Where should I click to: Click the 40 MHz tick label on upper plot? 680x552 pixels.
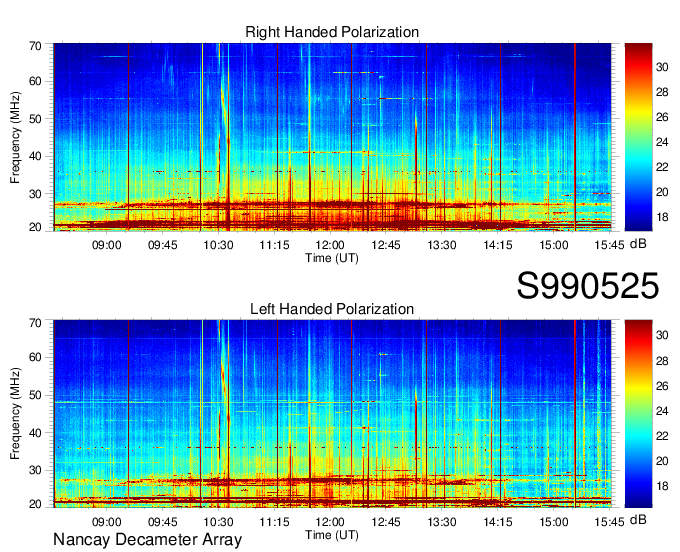35,156
